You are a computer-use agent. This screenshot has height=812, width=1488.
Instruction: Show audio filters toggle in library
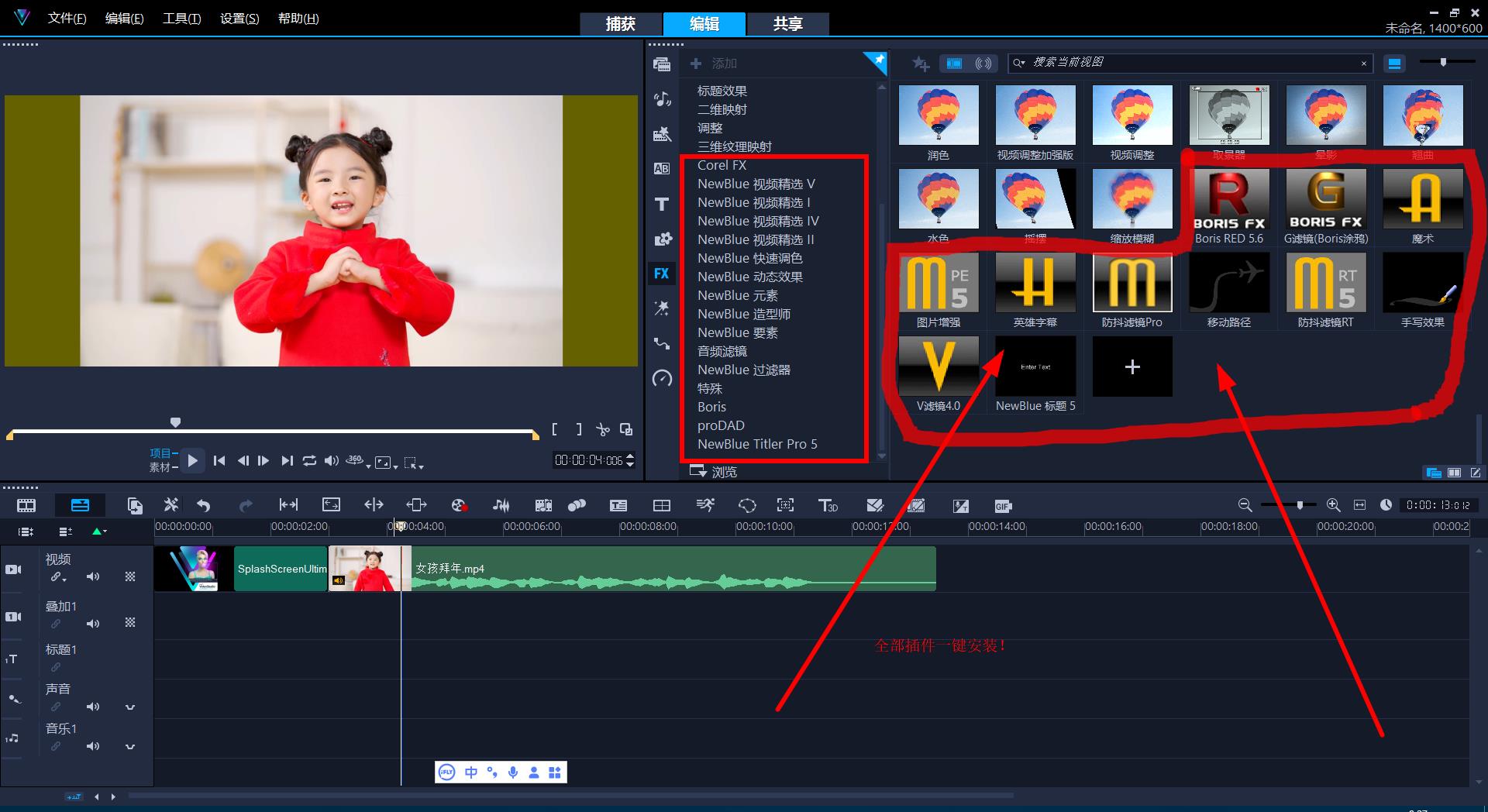(983, 64)
